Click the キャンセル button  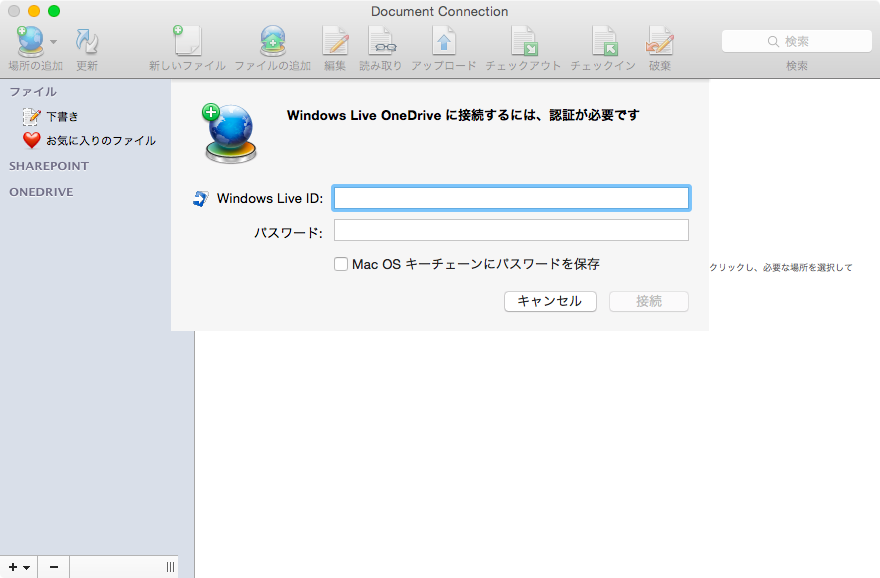click(550, 301)
